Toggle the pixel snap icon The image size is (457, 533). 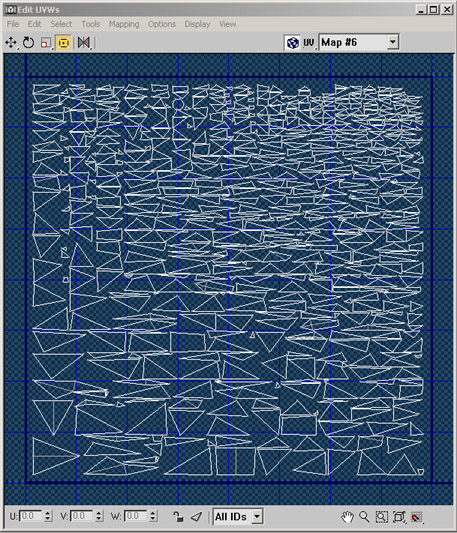click(x=417, y=517)
